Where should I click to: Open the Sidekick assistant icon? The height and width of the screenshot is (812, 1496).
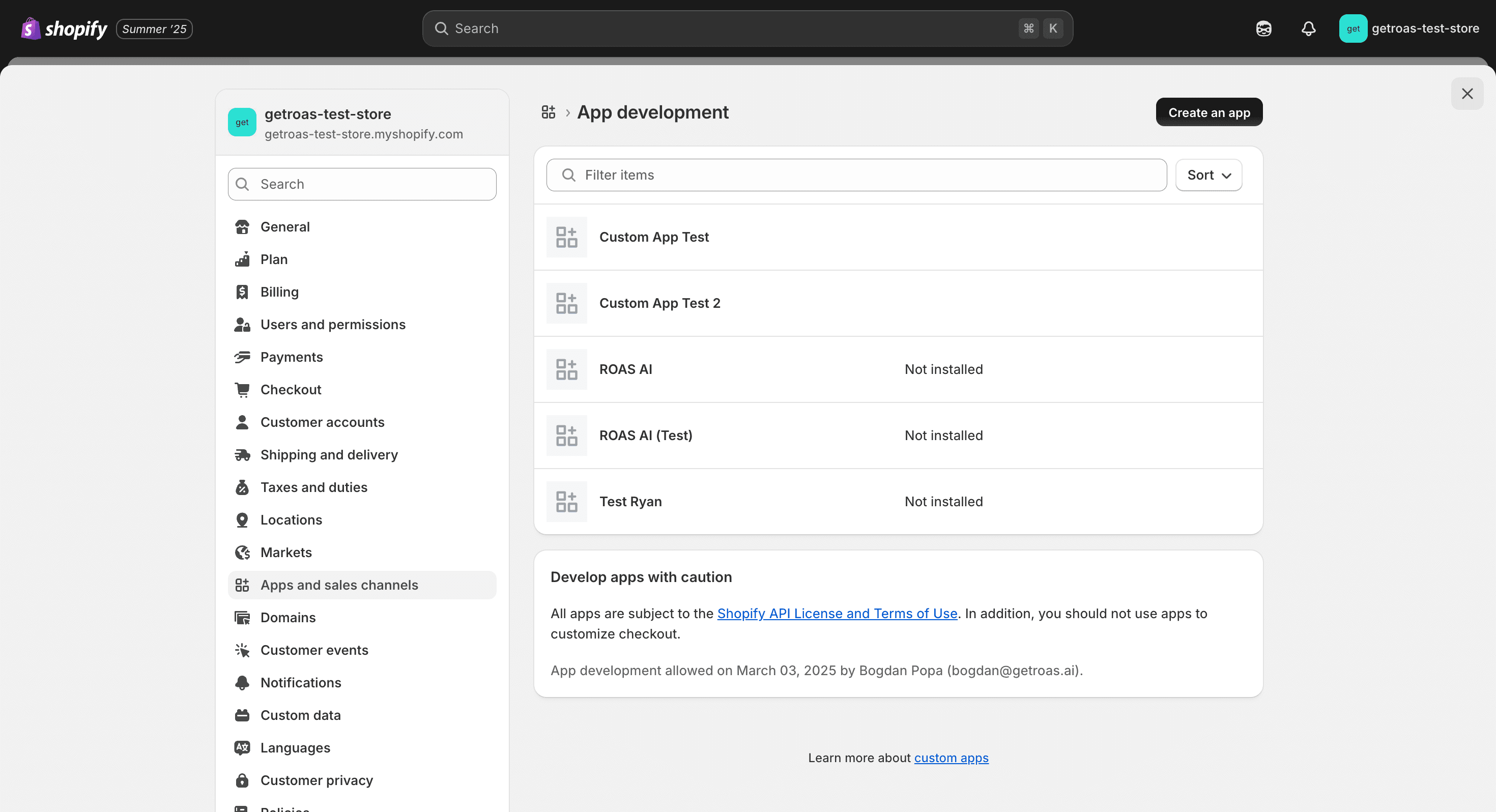(x=1263, y=28)
